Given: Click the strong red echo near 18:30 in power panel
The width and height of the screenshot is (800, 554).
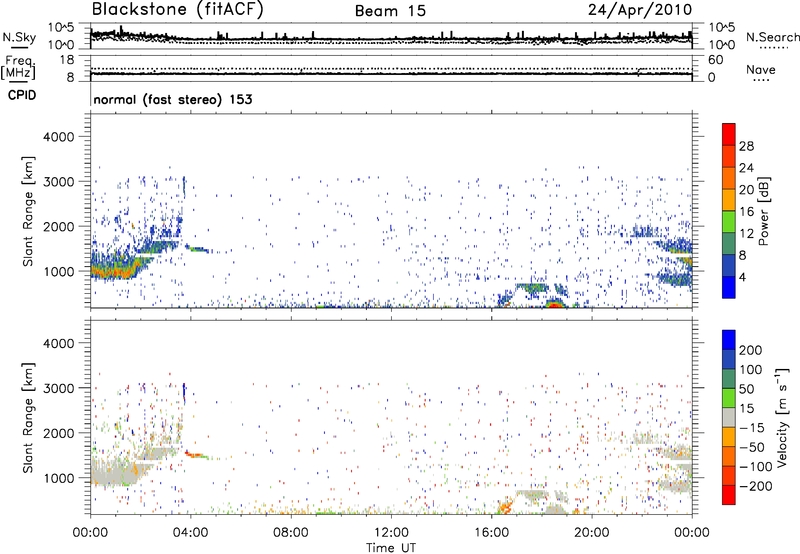Looking at the screenshot, I should (554, 305).
